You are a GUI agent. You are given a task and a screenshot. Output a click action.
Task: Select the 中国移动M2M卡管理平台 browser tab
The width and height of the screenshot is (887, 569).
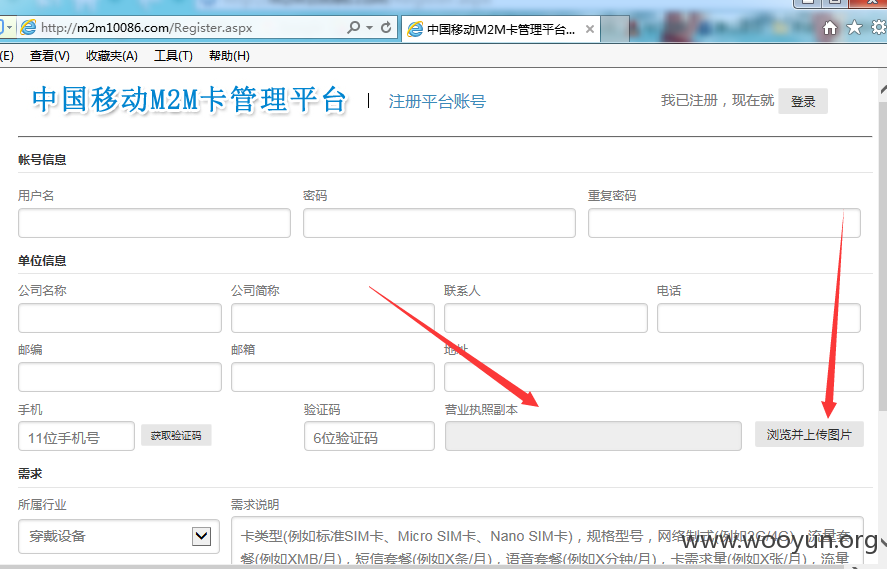point(500,29)
